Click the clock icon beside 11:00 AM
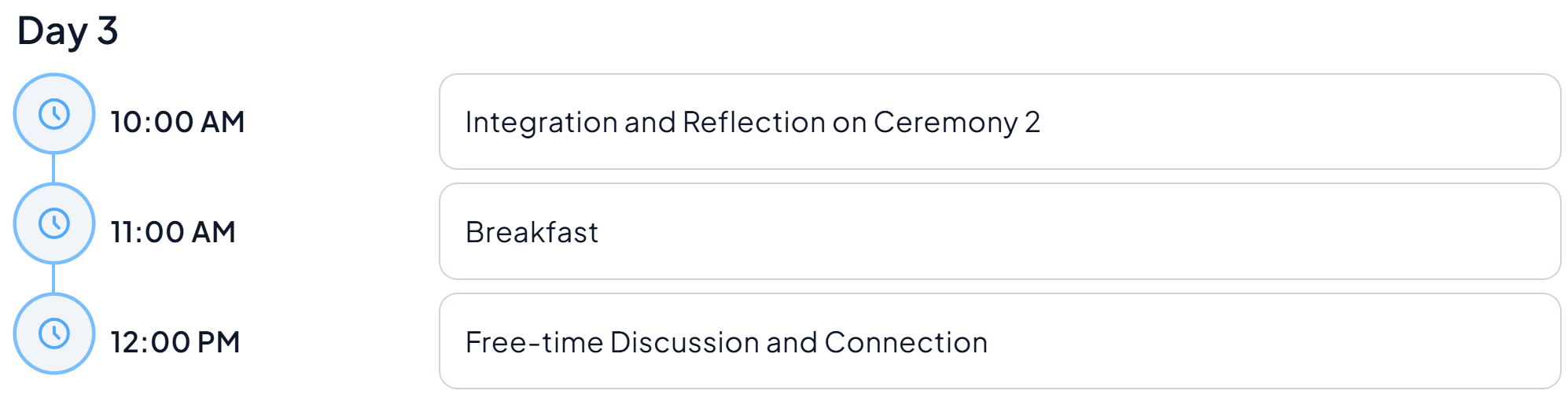 (x=54, y=224)
